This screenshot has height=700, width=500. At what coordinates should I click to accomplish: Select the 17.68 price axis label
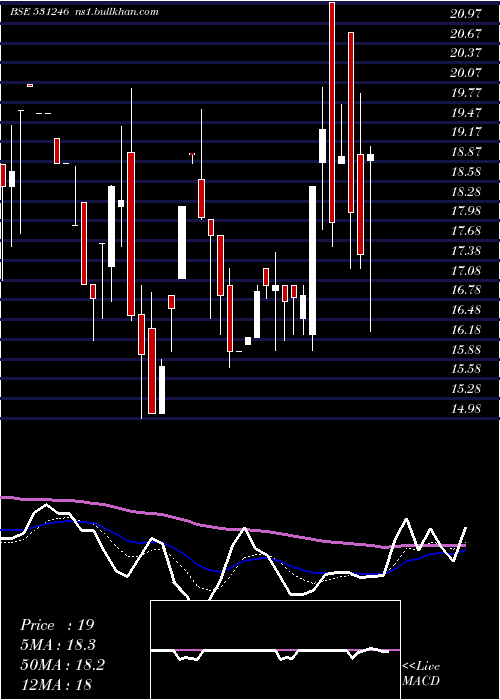tap(466, 231)
